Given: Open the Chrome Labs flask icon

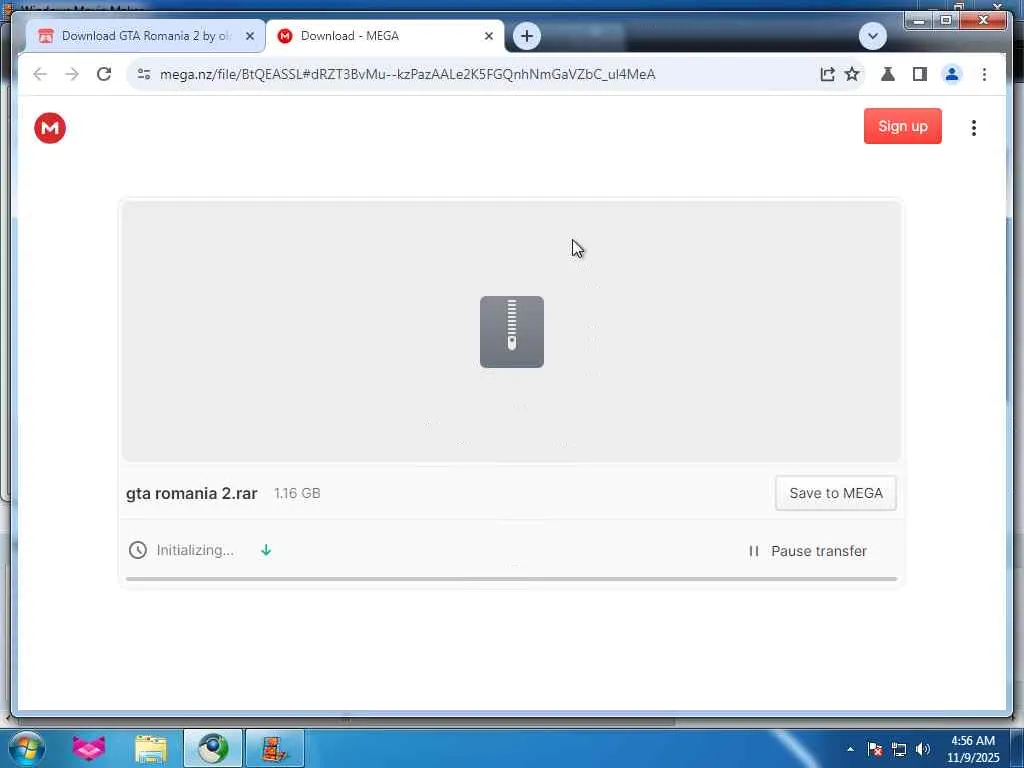Looking at the screenshot, I should pos(888,74).
